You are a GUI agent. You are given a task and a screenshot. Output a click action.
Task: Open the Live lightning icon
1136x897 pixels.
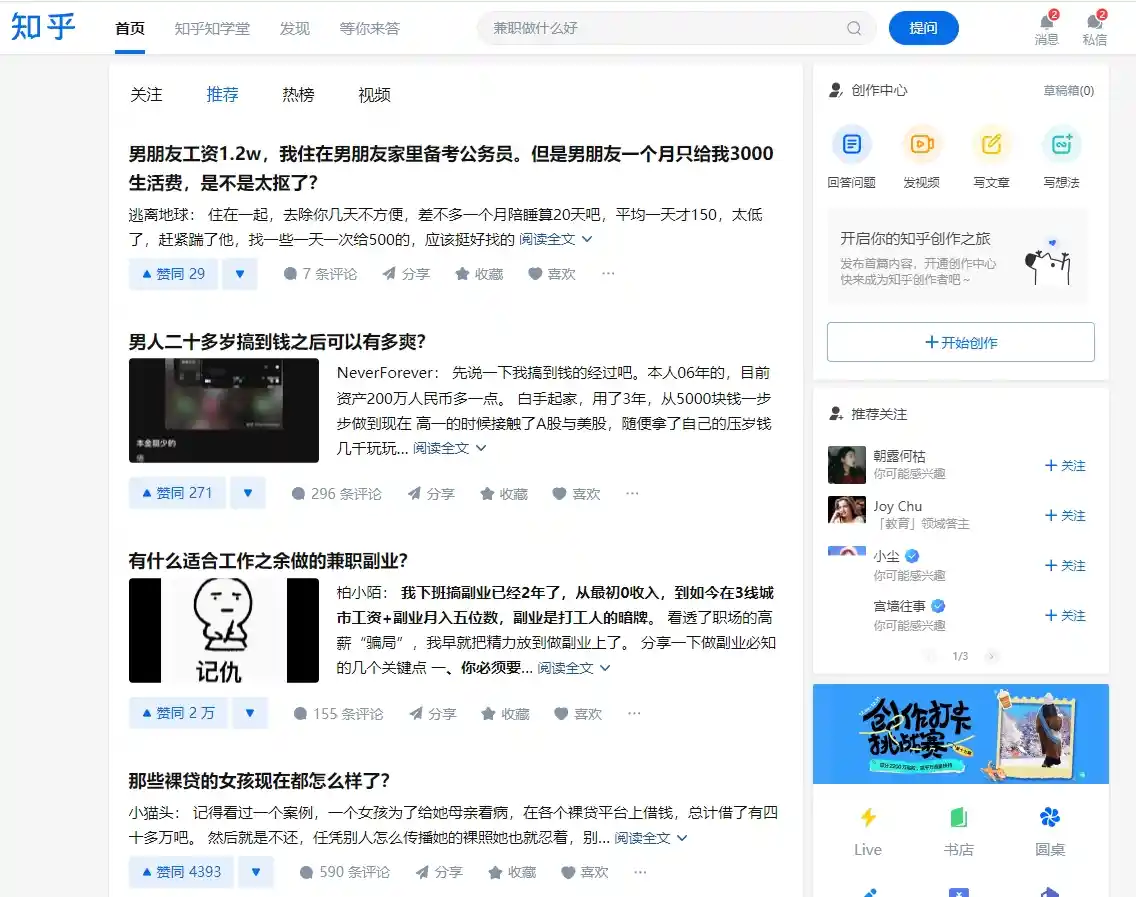(x=868, y=818)
